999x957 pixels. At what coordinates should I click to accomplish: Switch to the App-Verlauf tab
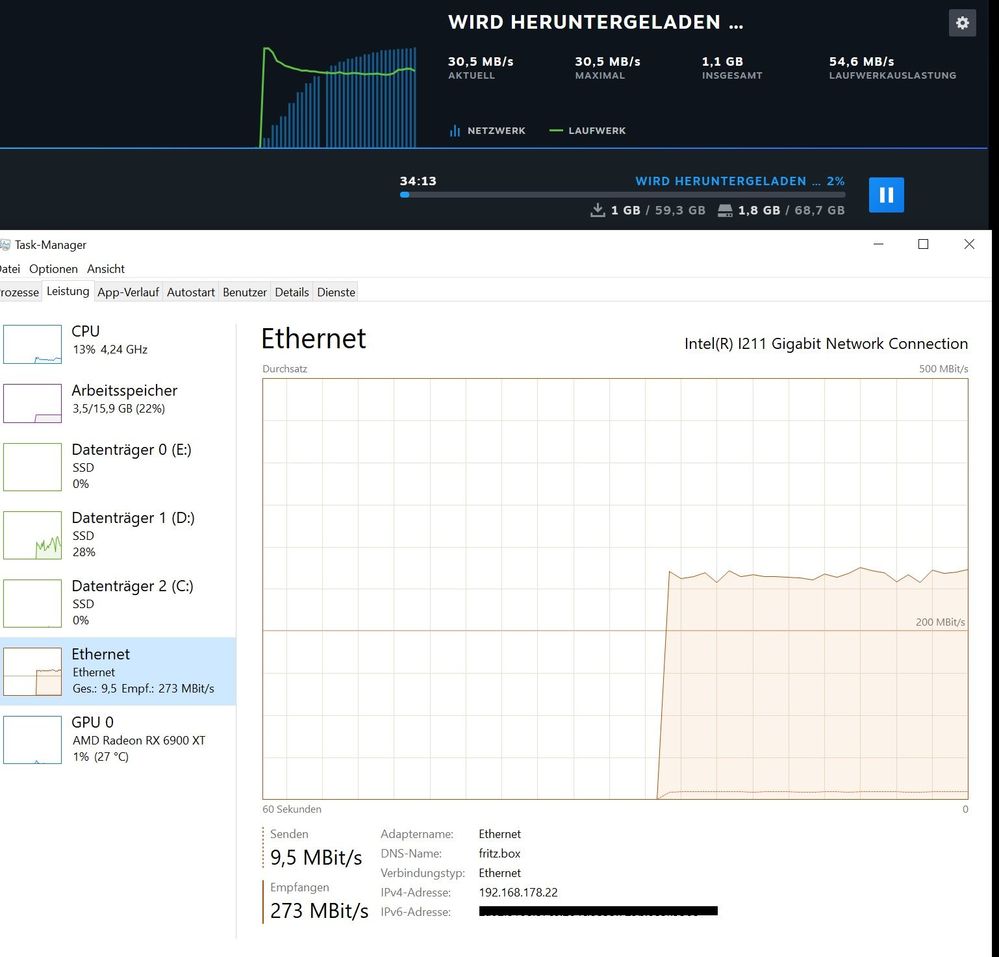pos(128,292)
